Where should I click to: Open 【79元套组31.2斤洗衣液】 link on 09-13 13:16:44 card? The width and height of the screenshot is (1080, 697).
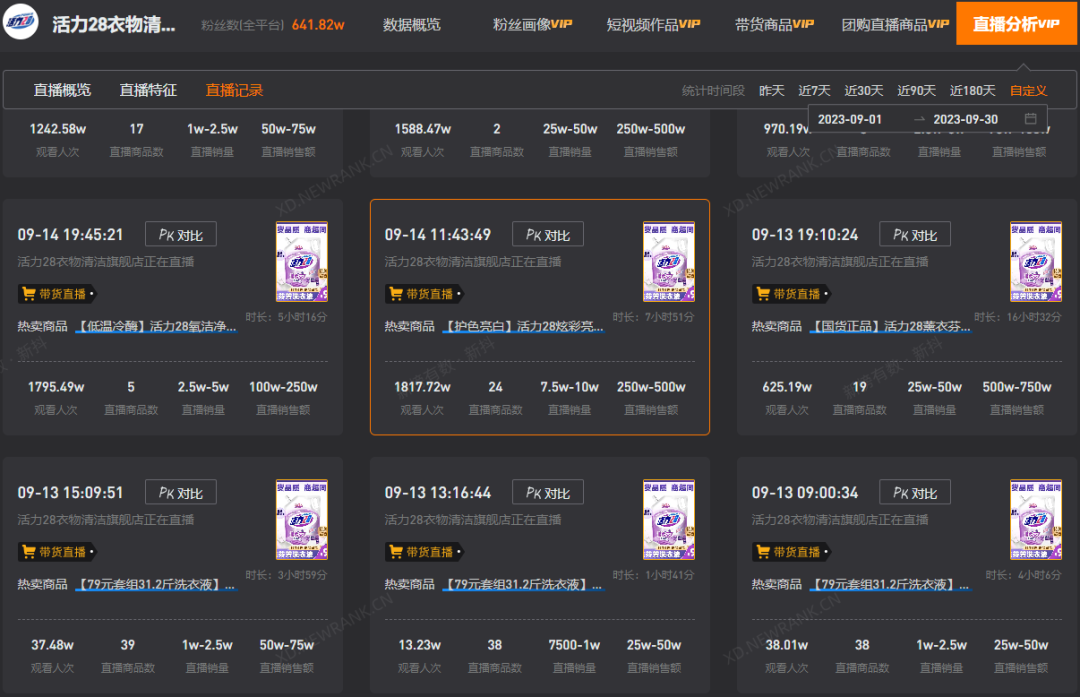coord(523,584)
